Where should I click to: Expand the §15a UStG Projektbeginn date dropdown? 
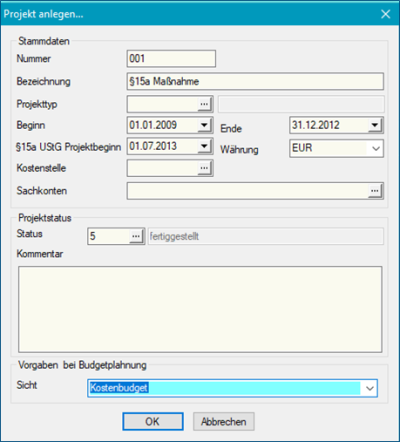[204, 147]
